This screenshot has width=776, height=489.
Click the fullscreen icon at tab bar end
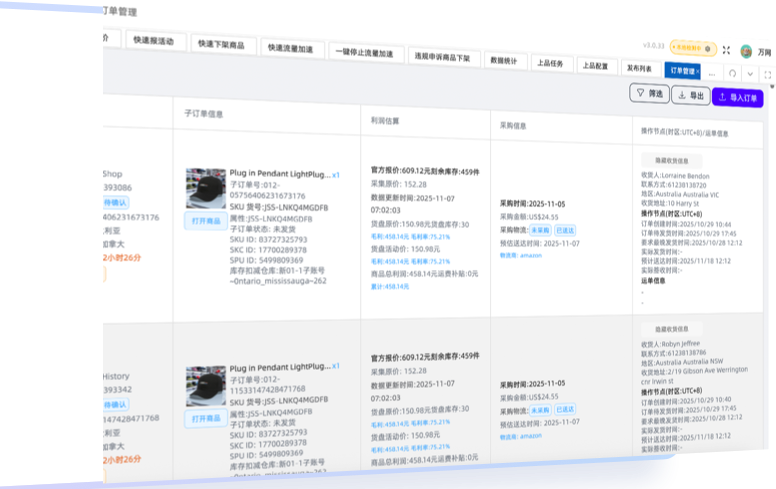[768, 75]
